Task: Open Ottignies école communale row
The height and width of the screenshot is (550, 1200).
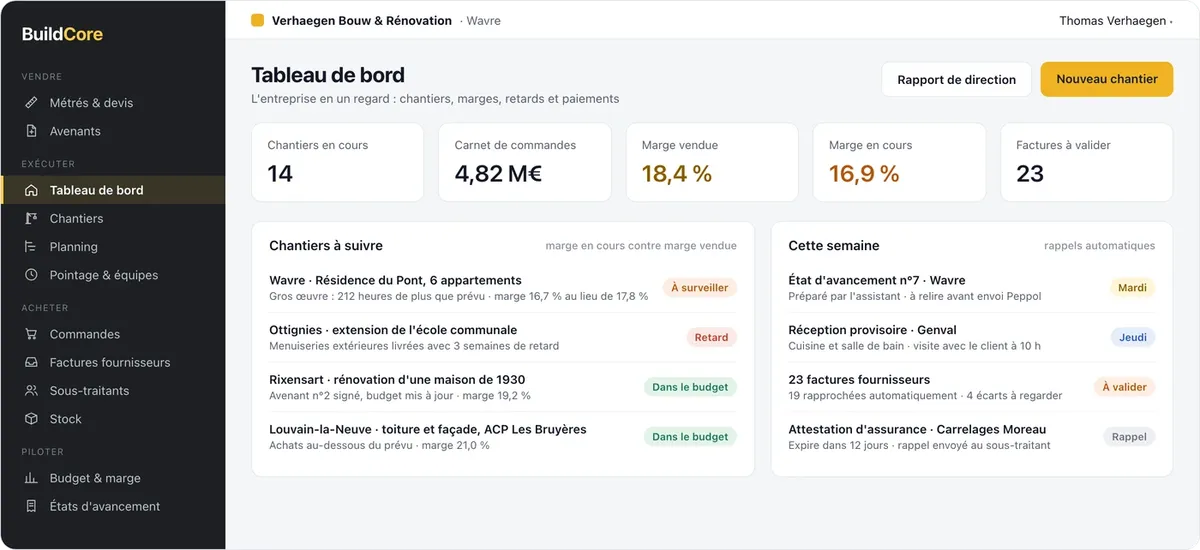Action: click(x=503, y=337)
